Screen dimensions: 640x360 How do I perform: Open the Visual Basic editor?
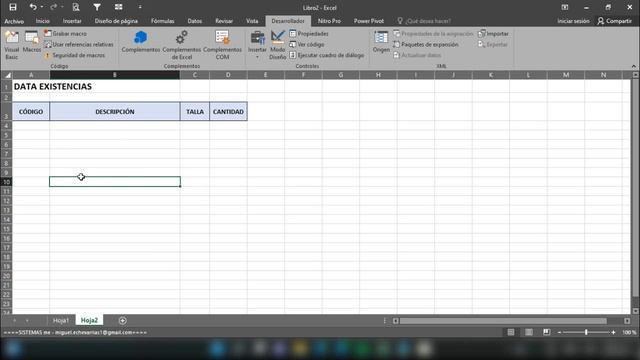tap(12, 45)
